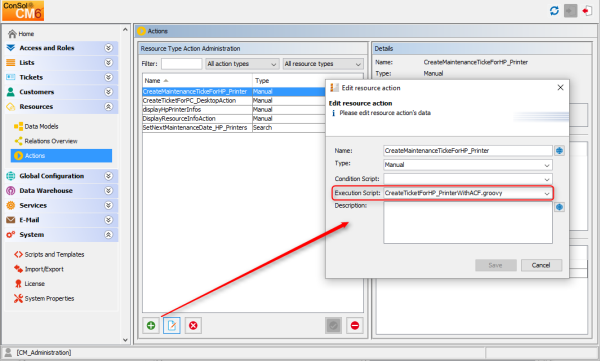
Task: Collapse the Resources navigation section
Action: 109,106
